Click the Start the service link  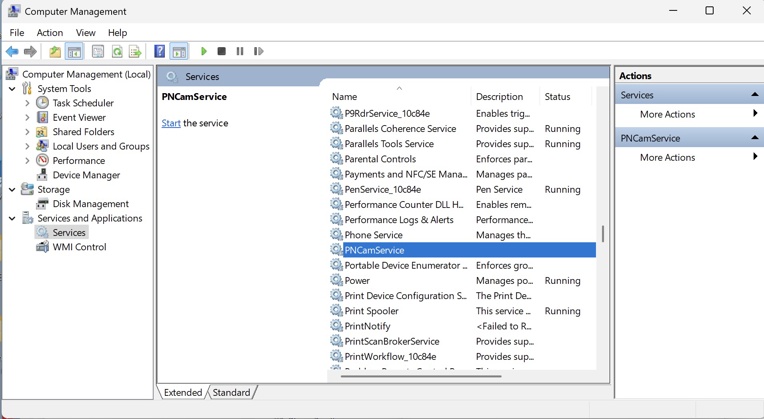tap(171, 123)
